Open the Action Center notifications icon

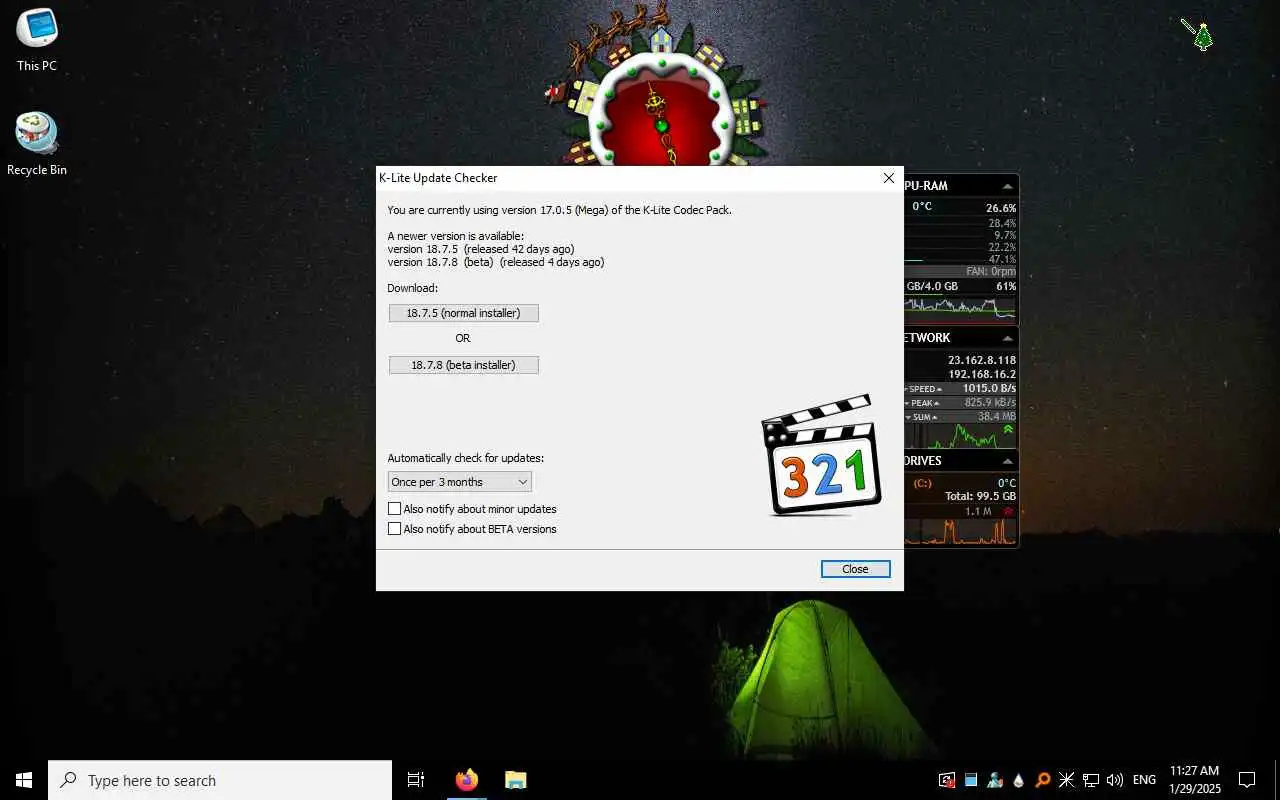click(1247, 780)
